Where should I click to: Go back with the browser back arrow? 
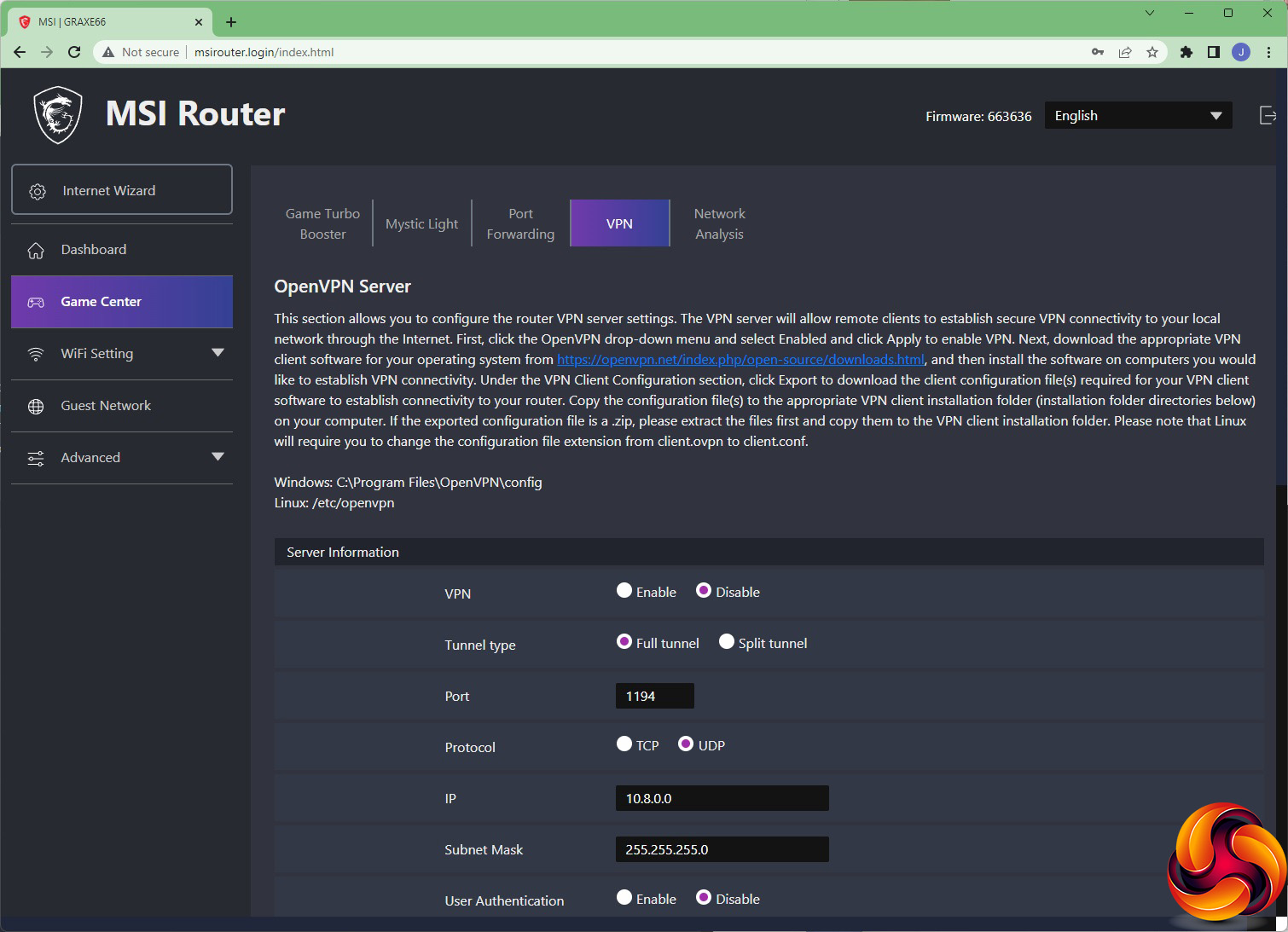[x=20, y=52]
